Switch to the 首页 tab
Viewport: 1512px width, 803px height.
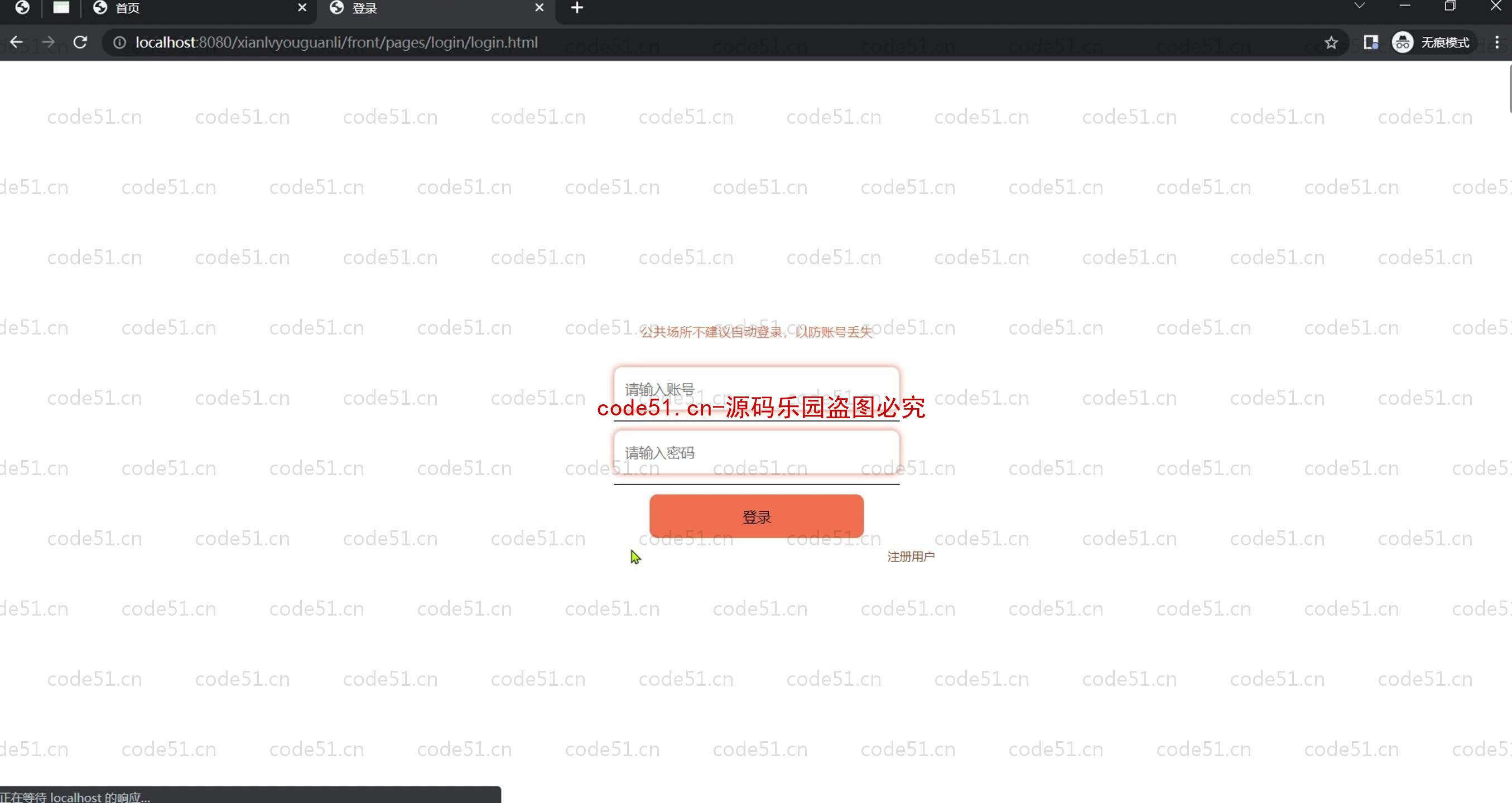(x=200, y=8)
